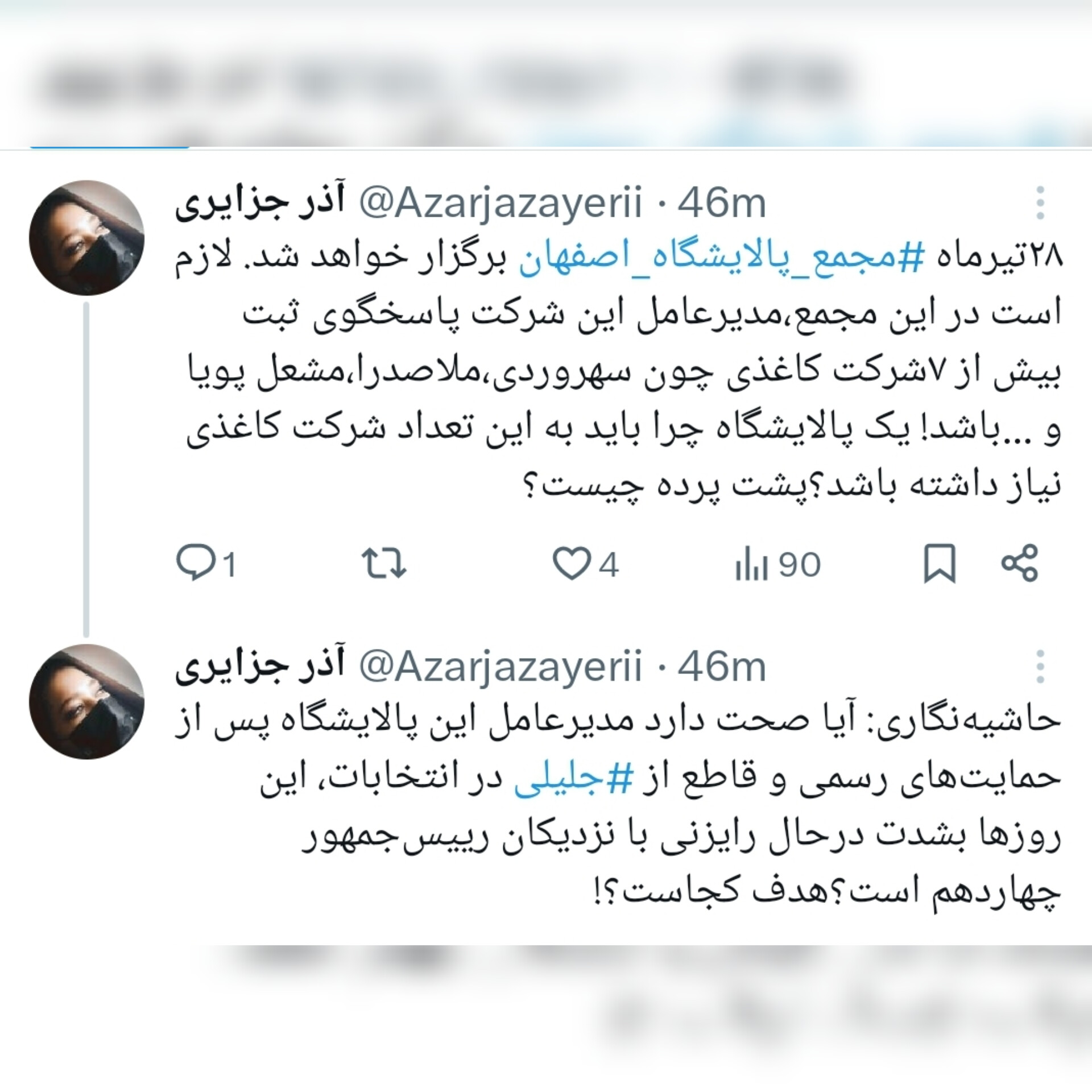This screenshot has width=1092, height=1092.
Task: Open second tweet text starting with حاشیه‌نگاری
Action: [x=618, y=810]
